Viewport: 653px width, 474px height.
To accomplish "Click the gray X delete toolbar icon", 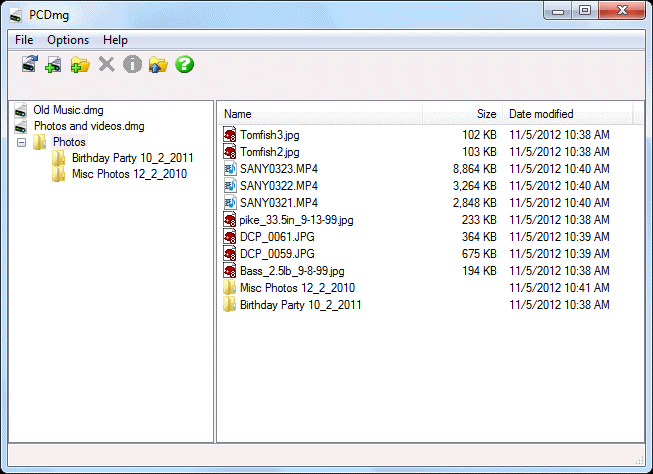I will (107, 65).
